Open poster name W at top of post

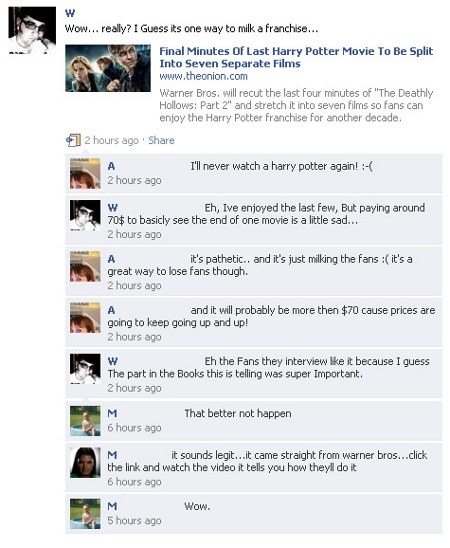[x=70, y=14]
